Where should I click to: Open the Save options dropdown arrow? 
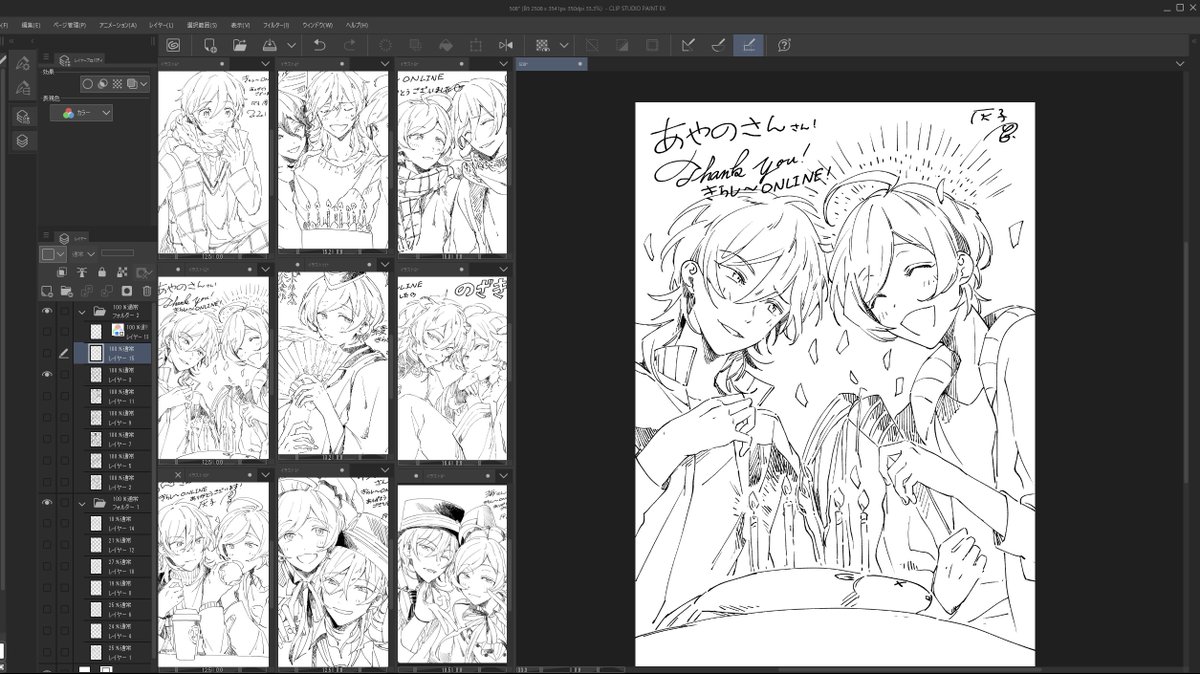tap(292, 45)
